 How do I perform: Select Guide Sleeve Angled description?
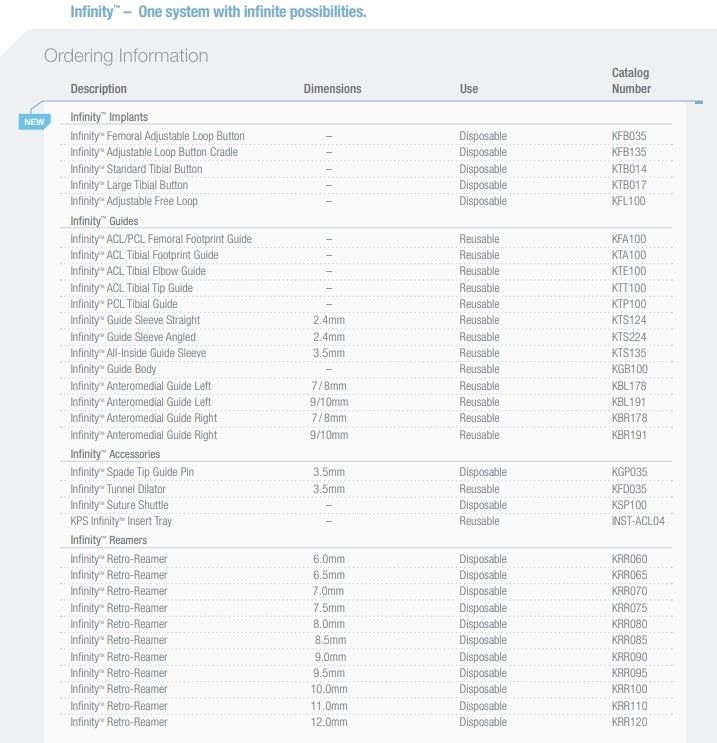tap(133, 337)
